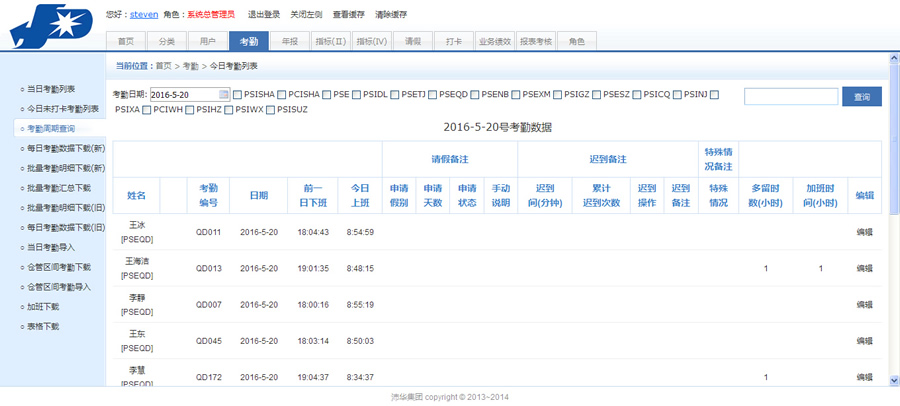
Task: Click the 考勤编号 cell QD172
Action: (x=208, y=377)
